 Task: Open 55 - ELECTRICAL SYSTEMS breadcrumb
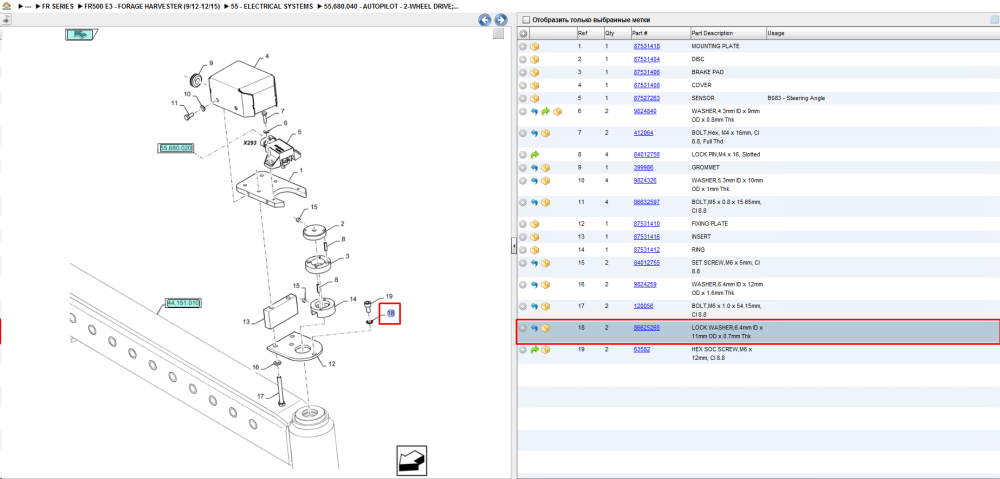272,6
